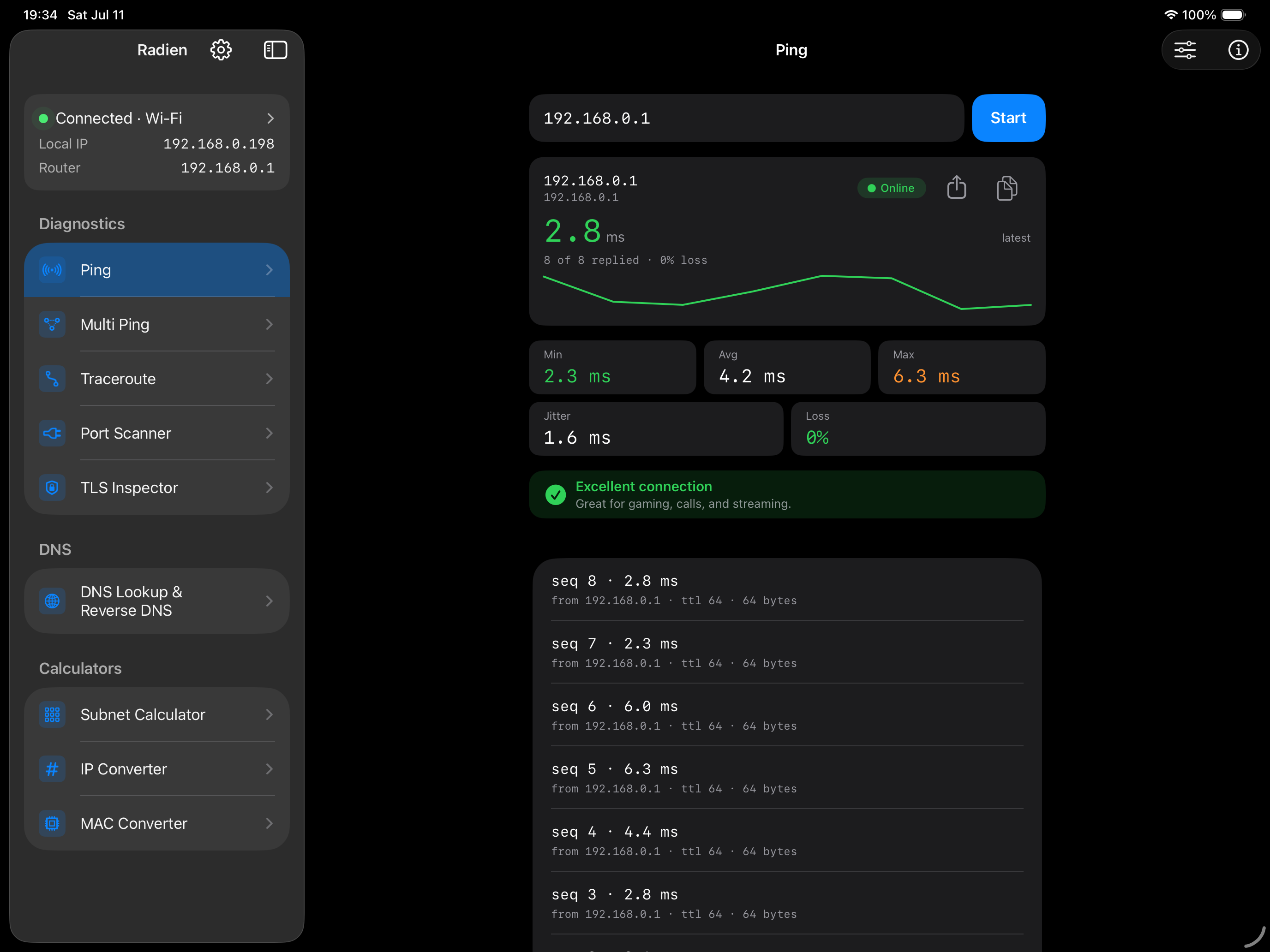This screenshot has width=1270, height=952.
Task: Click Local IP 192.168.0.198 value
Action: coord(219,143)
